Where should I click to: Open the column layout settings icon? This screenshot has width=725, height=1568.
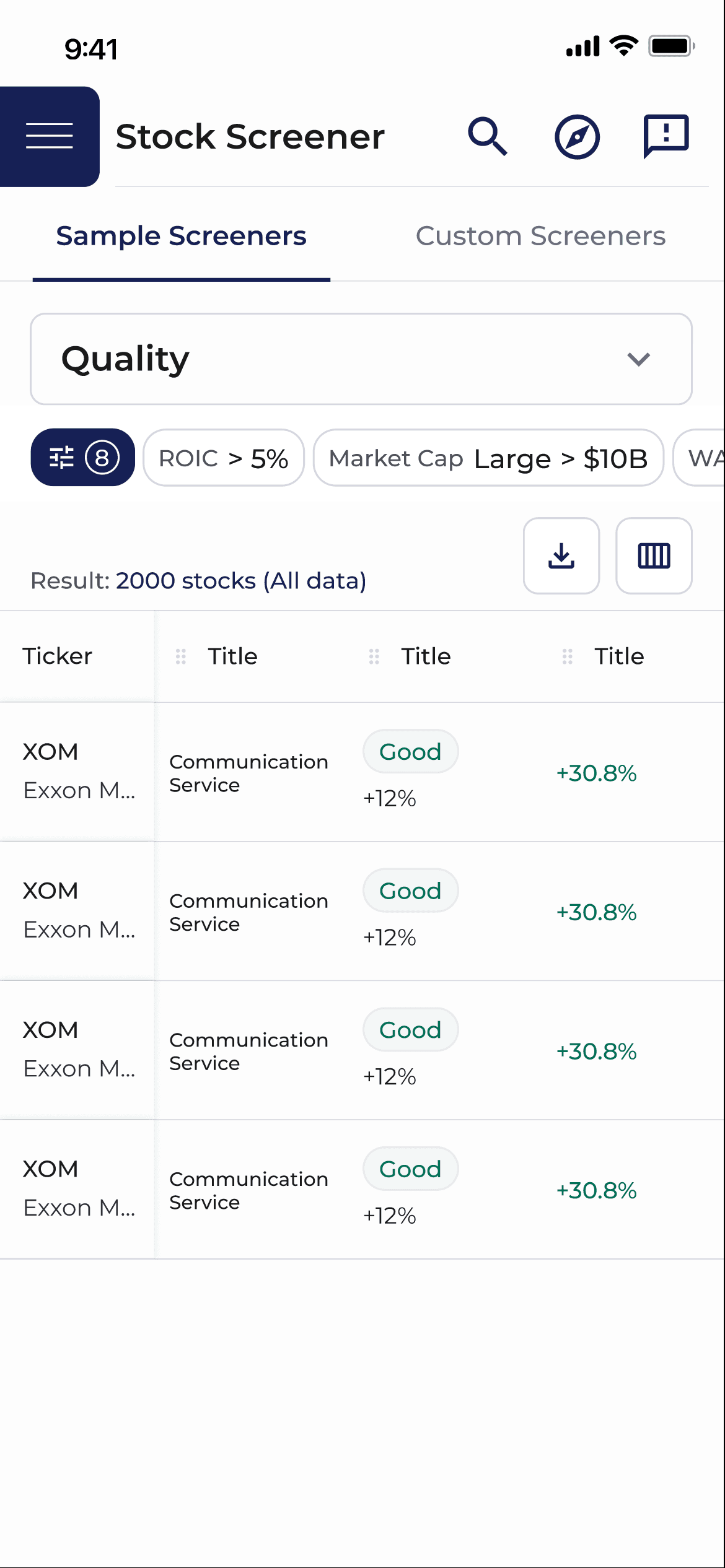coord(654,555)
